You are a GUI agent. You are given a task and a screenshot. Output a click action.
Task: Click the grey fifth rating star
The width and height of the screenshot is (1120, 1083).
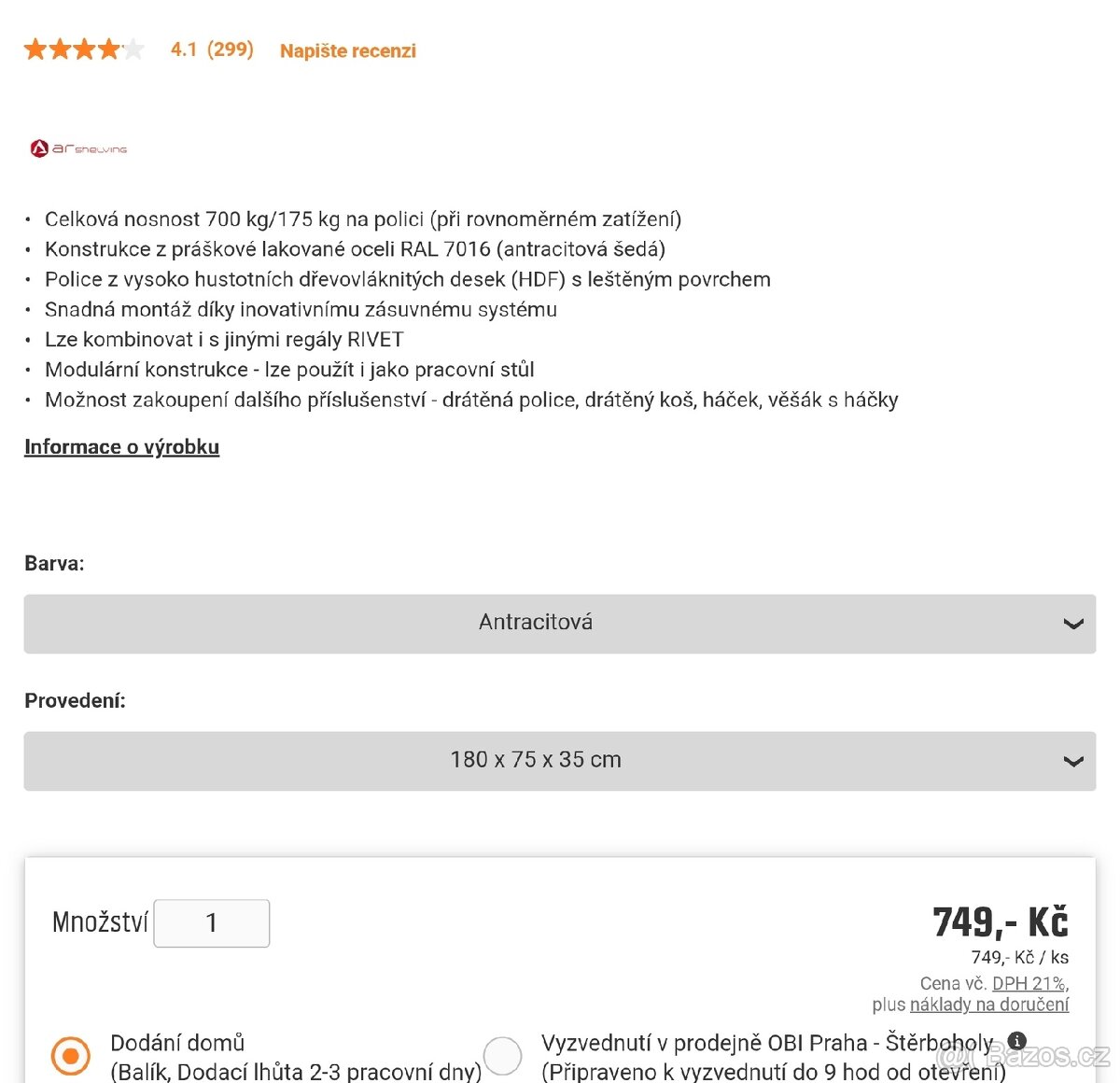point(133,49)
